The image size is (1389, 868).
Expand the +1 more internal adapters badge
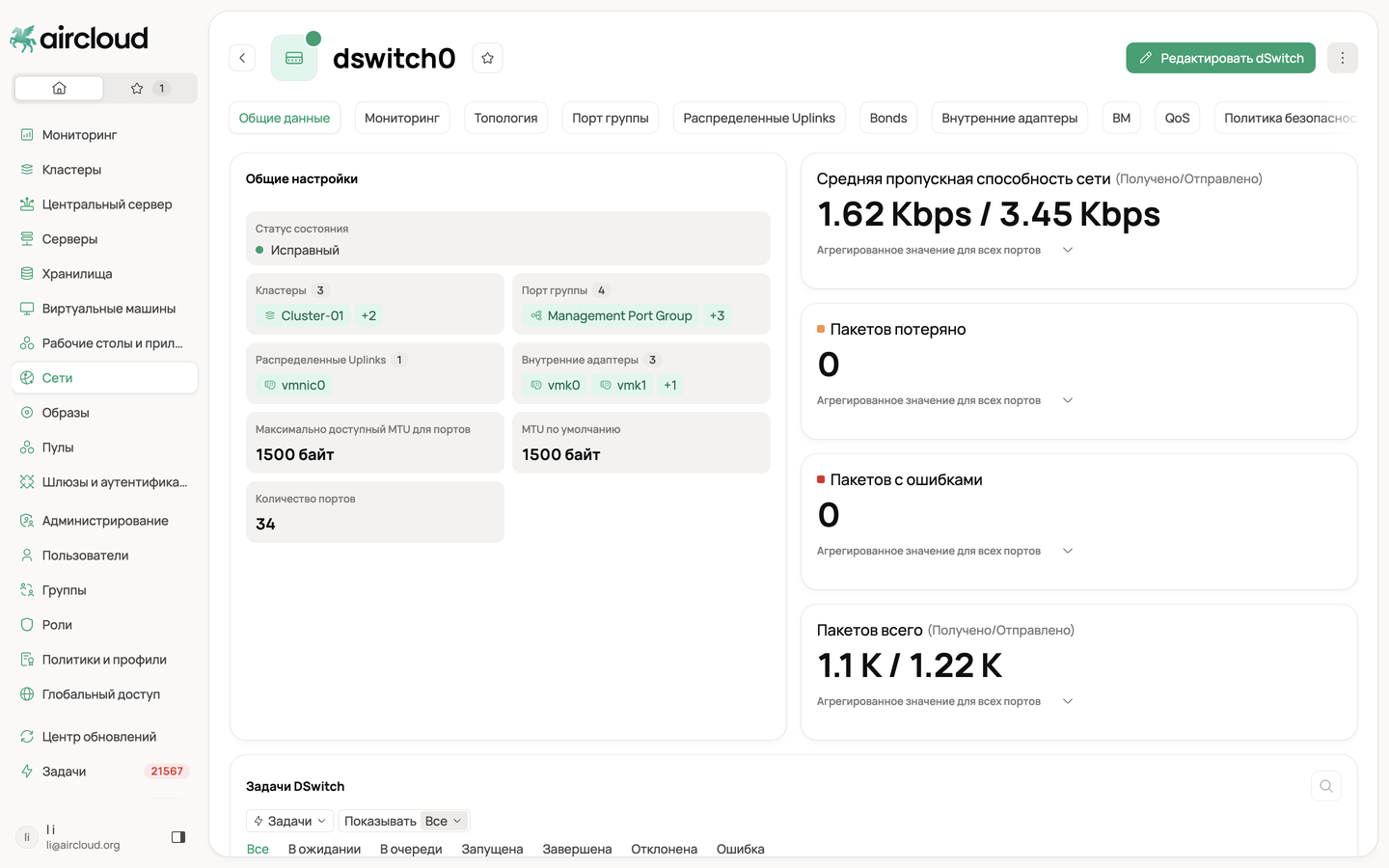coord(670,385)
